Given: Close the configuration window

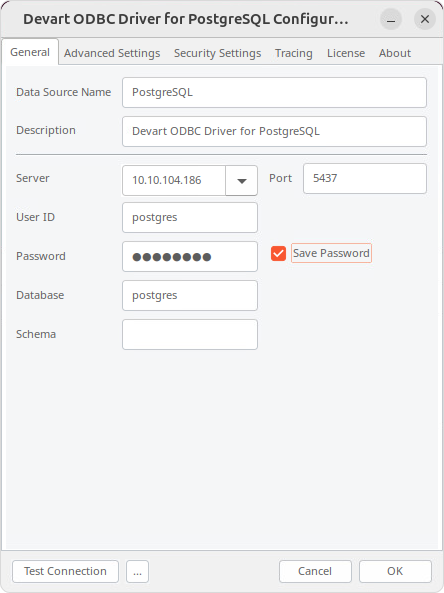Looking at the screenshot, I should (425, 19).
